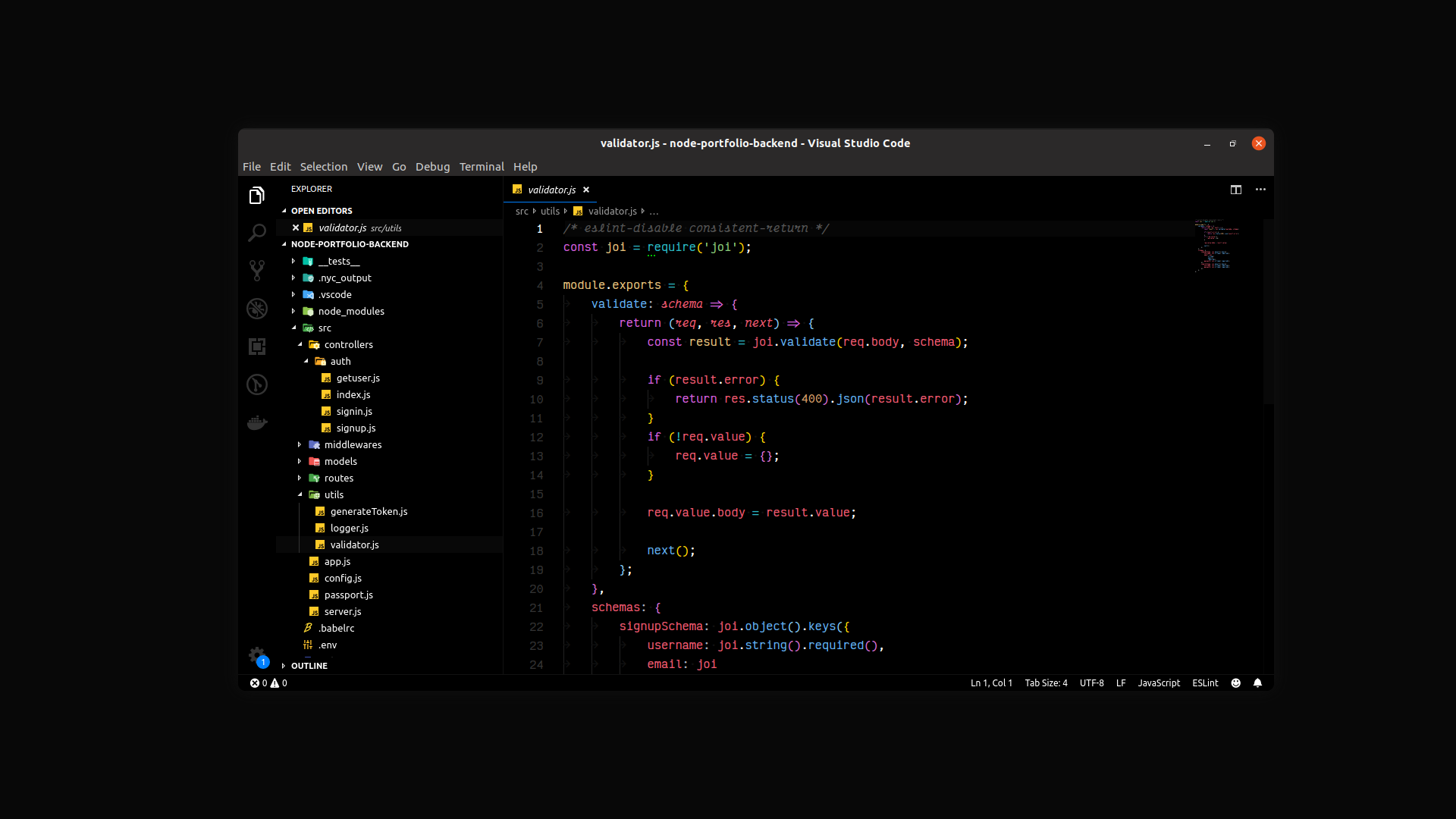Split the editor using the split icon

pos(1236,190)
